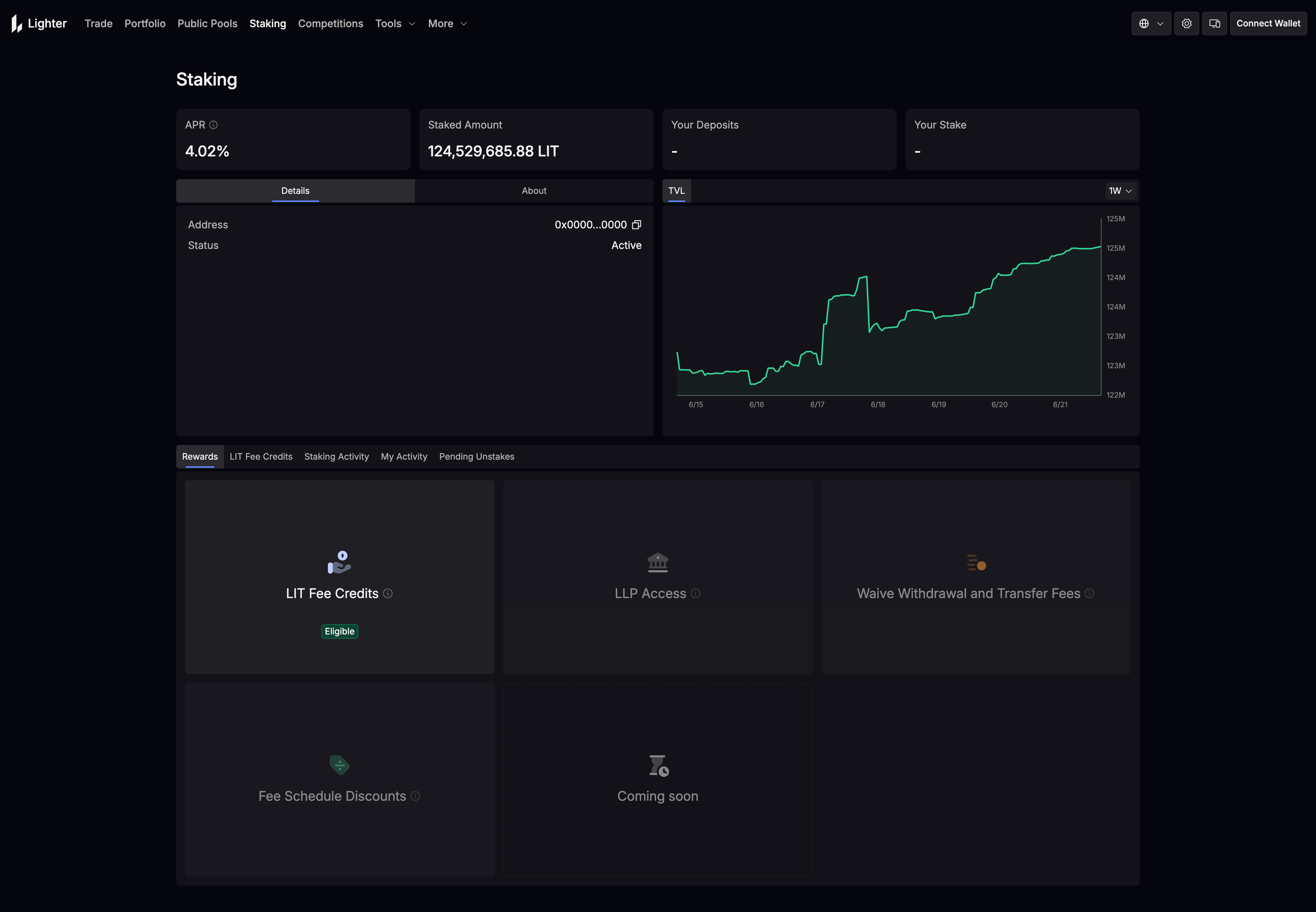Click the device layout icon

click(x=1214, y=23)
